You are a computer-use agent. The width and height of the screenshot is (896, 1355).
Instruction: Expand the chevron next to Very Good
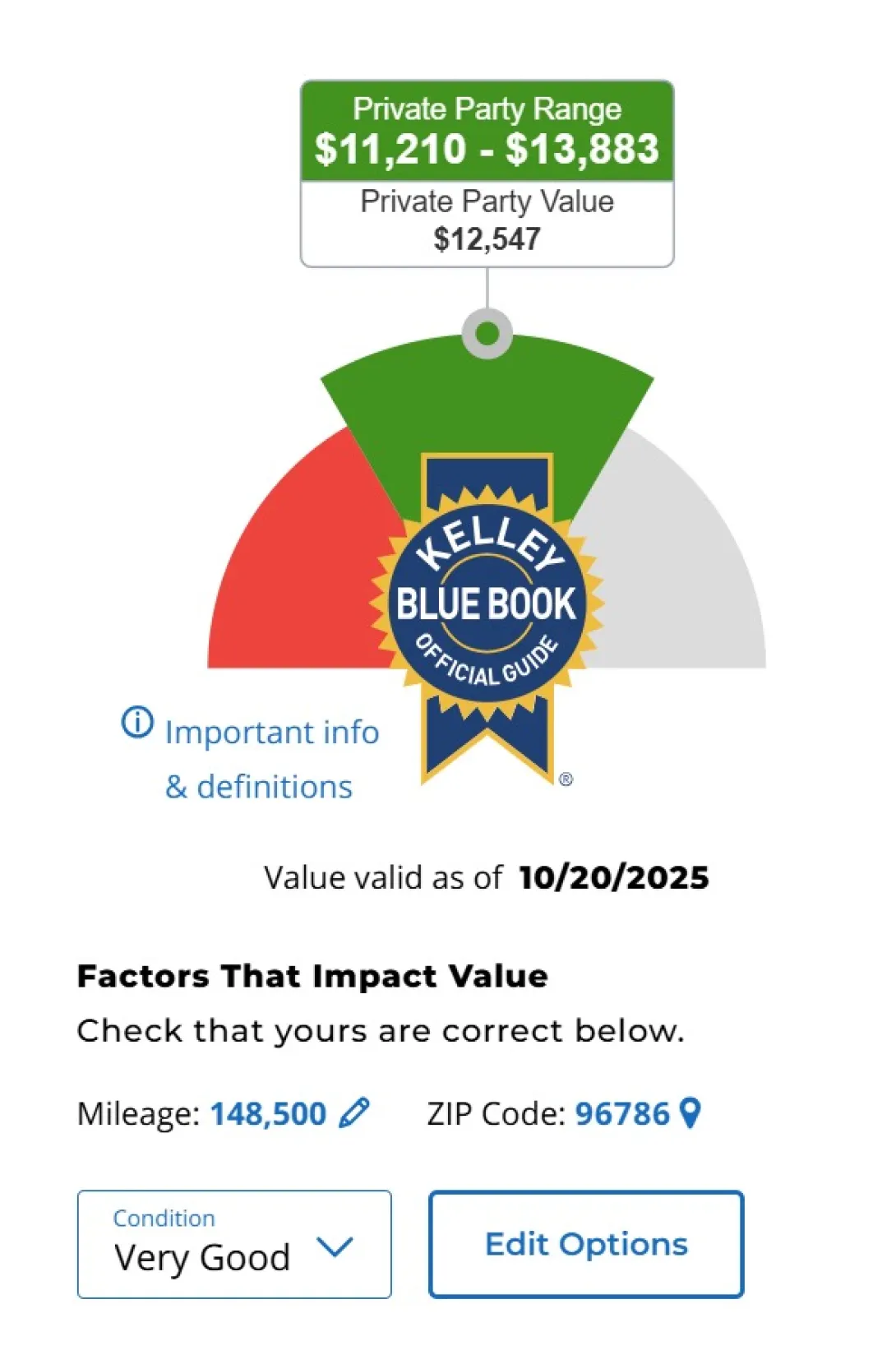click(x=335, y=1246)
